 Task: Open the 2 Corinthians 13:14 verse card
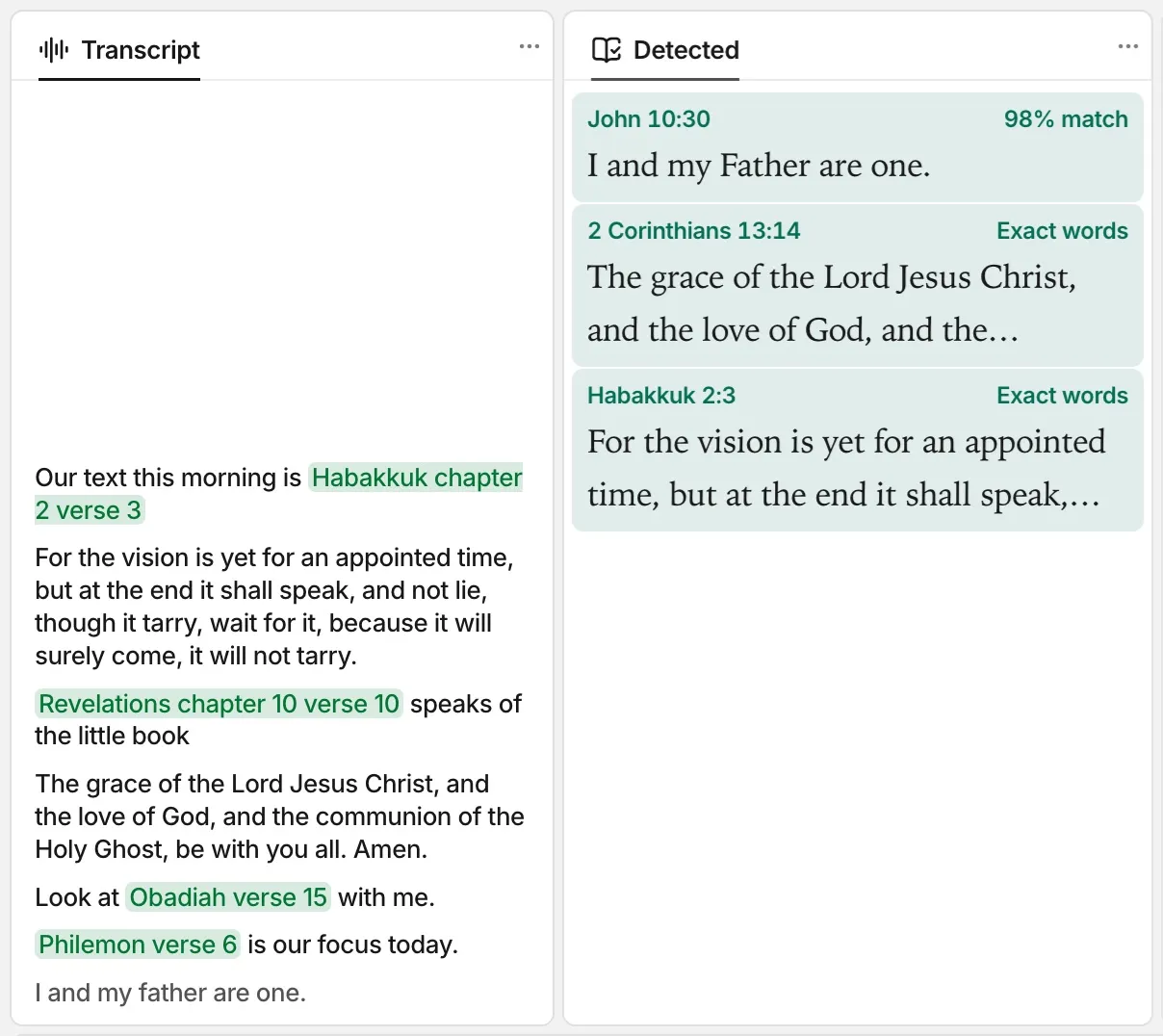(x=858, y=285)
